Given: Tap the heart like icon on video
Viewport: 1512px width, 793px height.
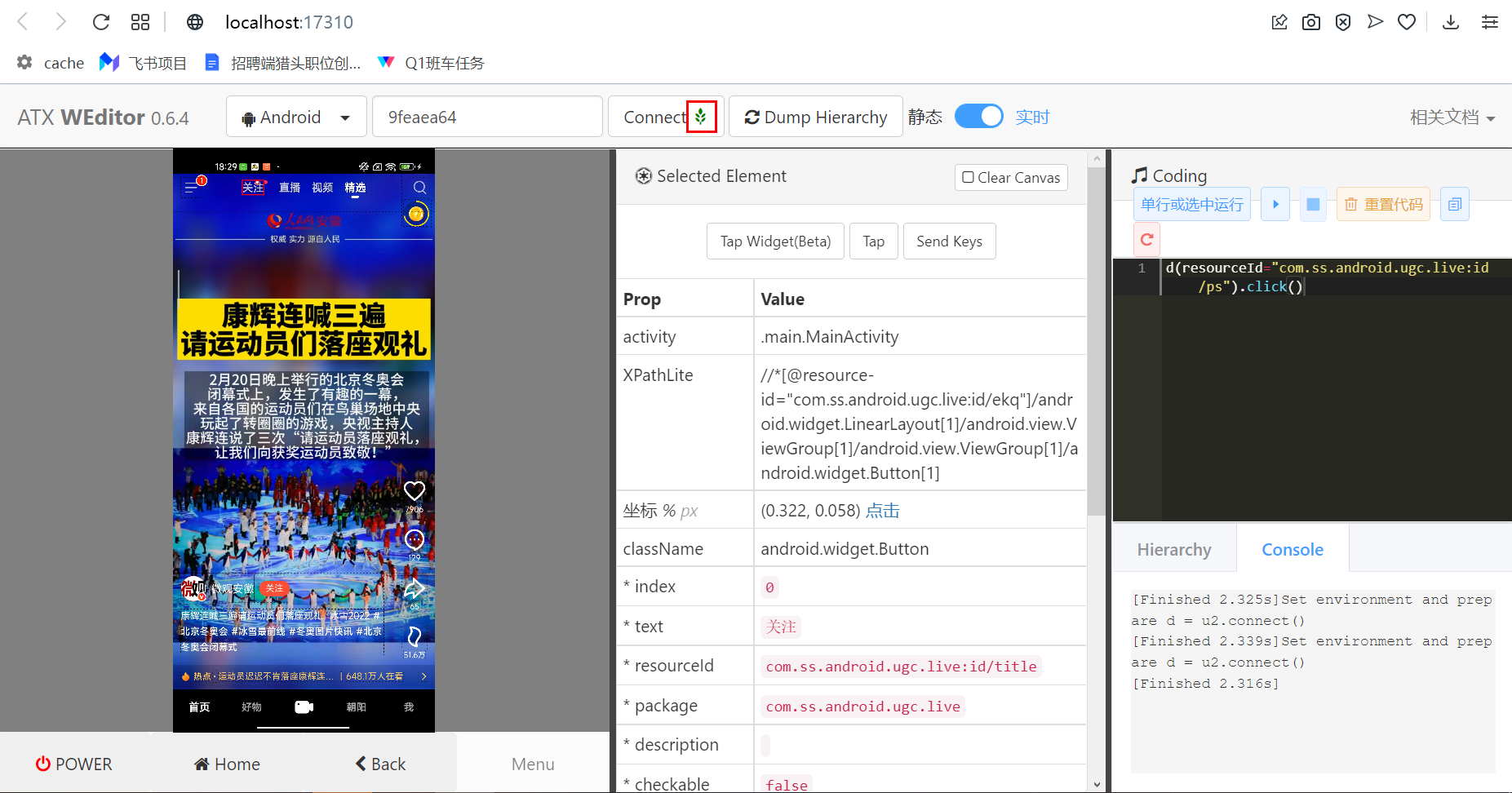Looking at the screenshot, I should tap(415, 491).
